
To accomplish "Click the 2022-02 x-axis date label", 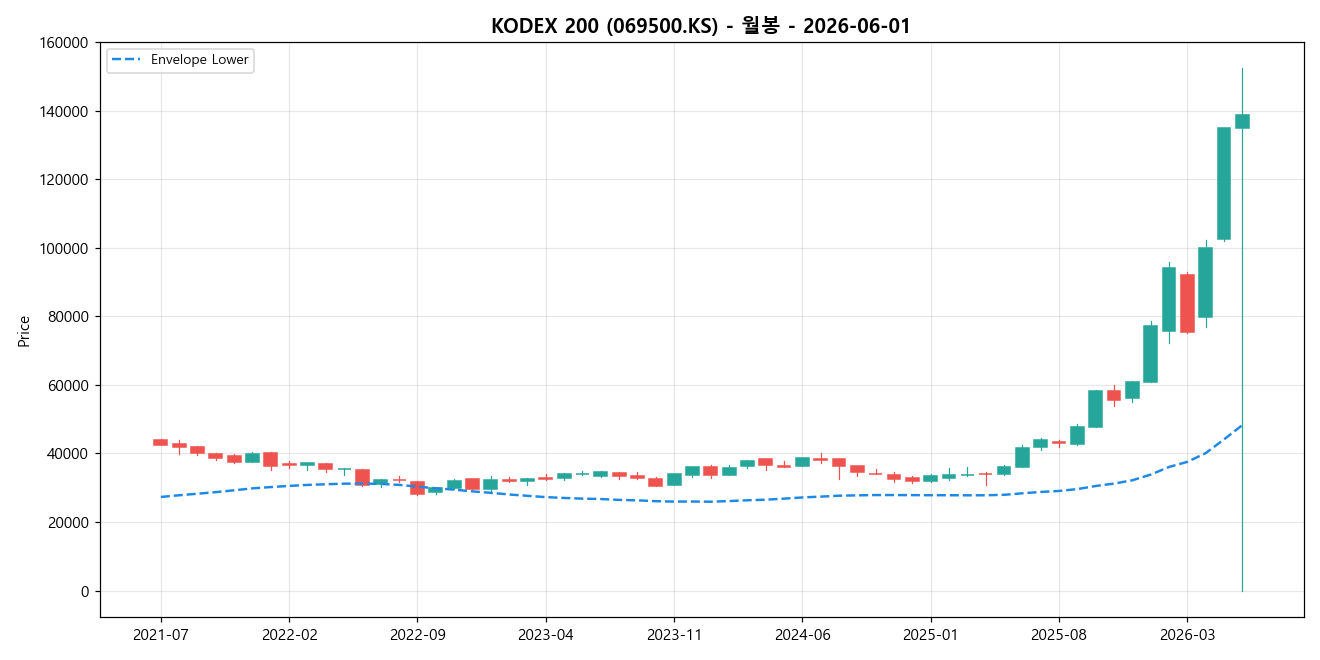I will click(x=289, y=635).
